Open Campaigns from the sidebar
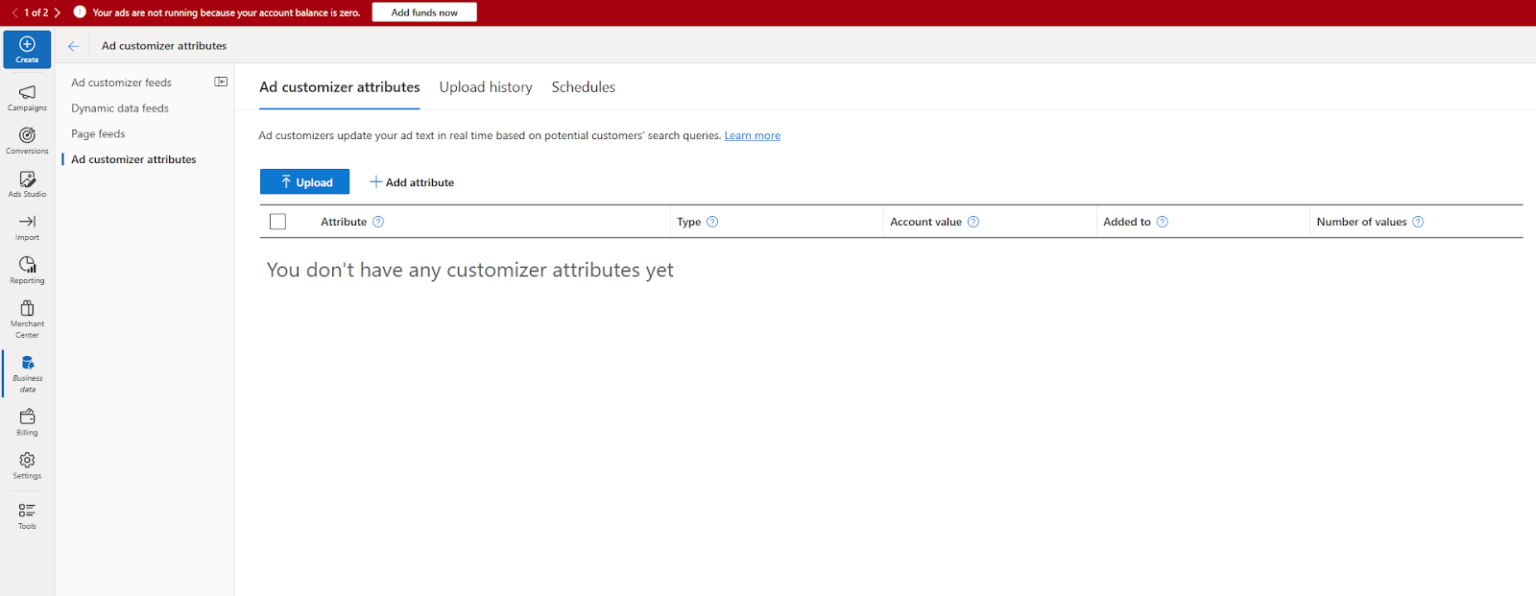This screenshot has height=596, width=1536. click(27, 93)
